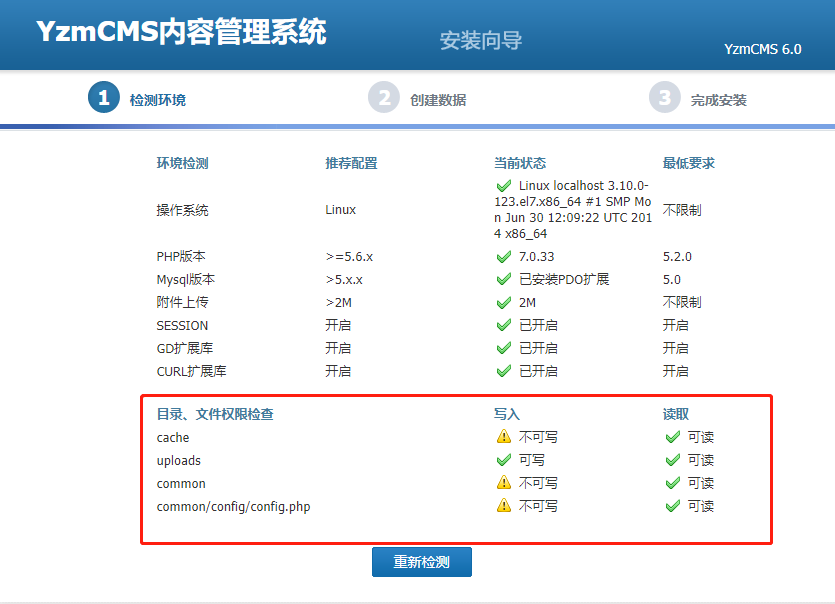
Task: Click the 可写 status for uploads
Action: [x=531, y=460]
